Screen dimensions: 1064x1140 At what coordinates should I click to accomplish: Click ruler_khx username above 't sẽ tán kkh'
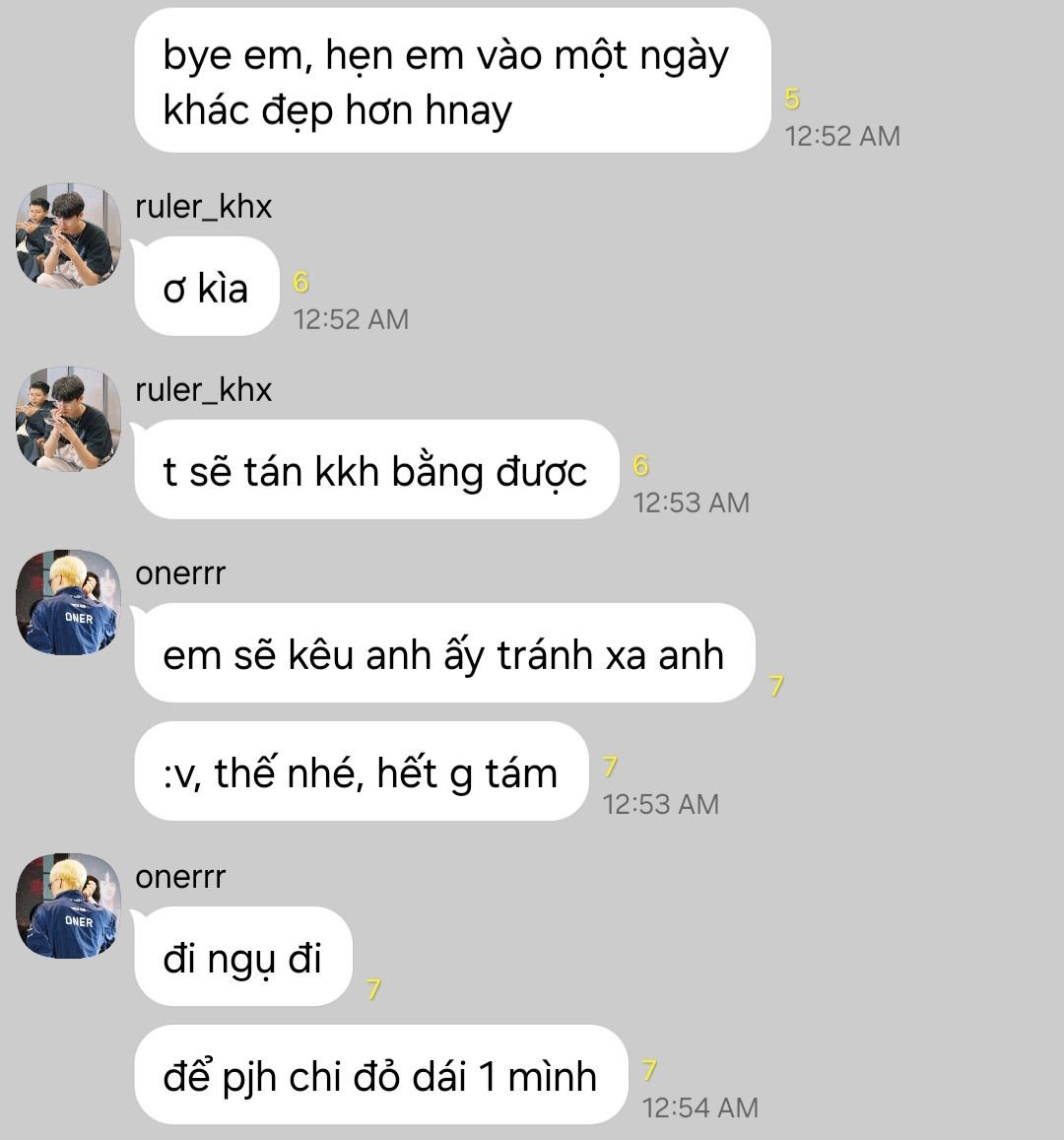pos(204,390)
